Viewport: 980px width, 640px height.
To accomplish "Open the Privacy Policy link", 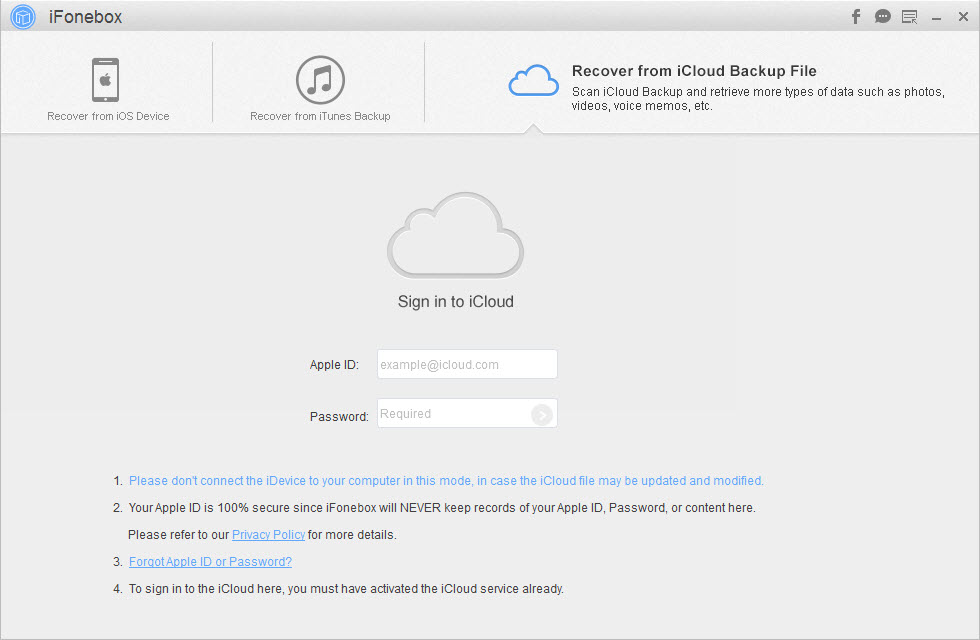I will tap(268, 535).
